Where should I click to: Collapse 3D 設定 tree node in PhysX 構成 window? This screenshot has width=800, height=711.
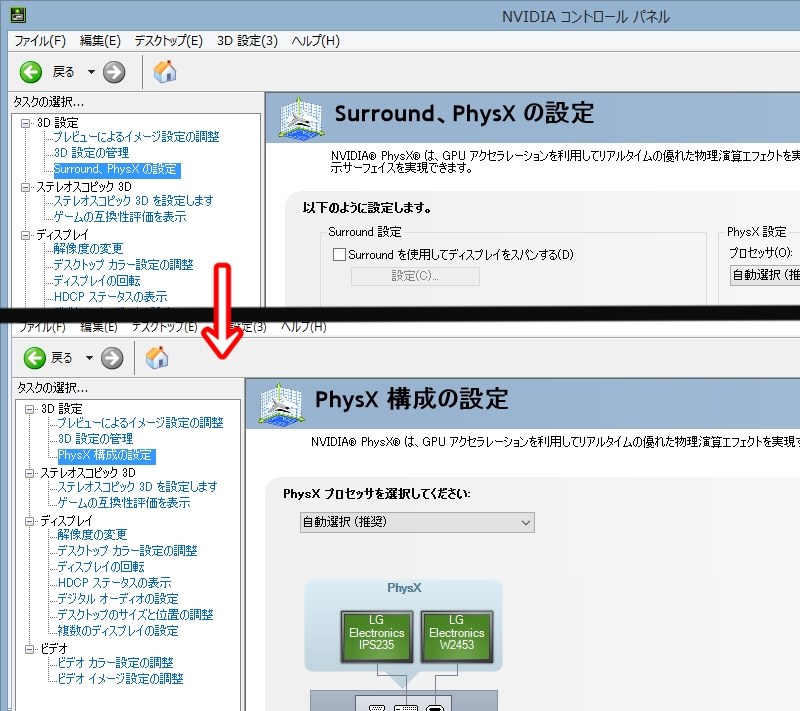click(x=30, y=409)
